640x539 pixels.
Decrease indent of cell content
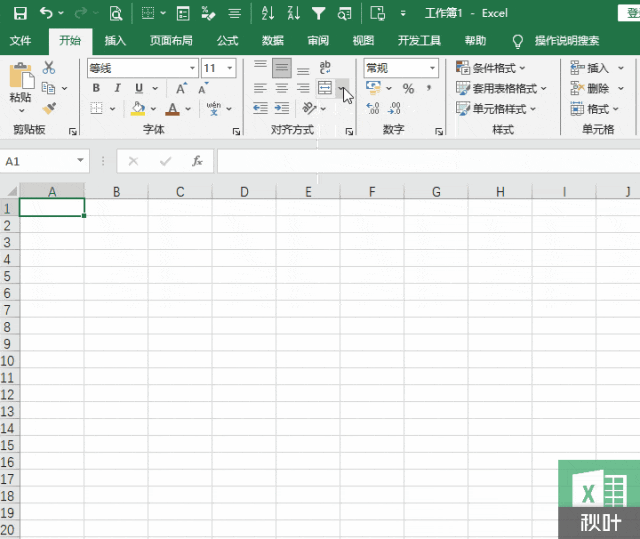[x=260, y=109]
